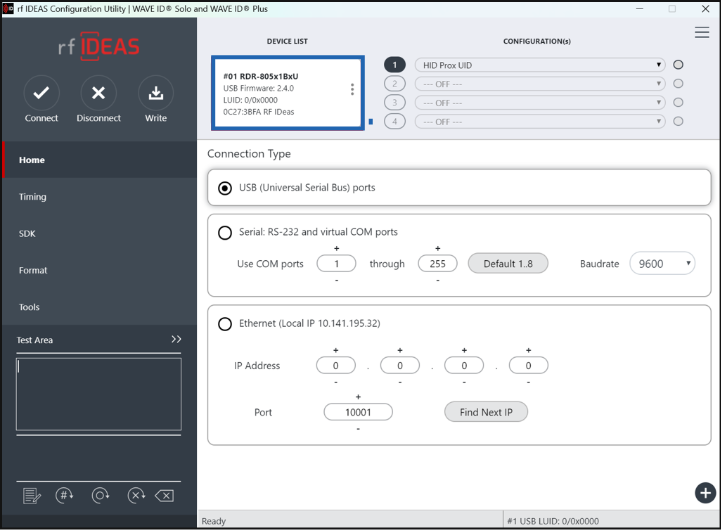Decrease Port 10001 value with minus
721x530 pixels.
point(358,429)
